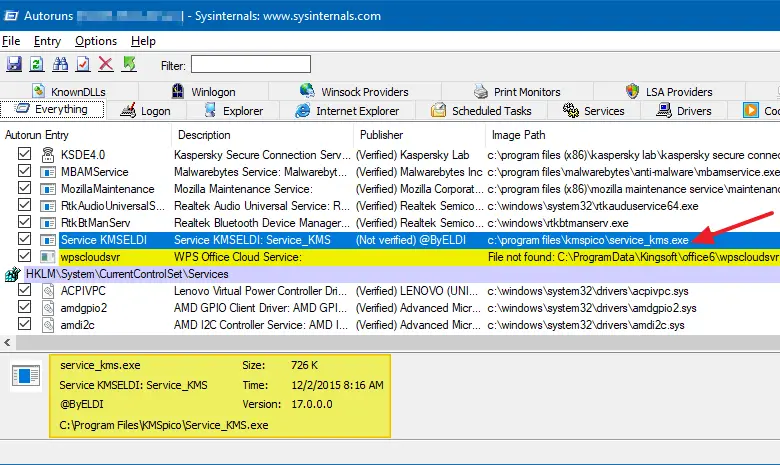780x465 pixels.
Task: Uncheck the MozillaMaintenance checkbox
Action: [24, 187]
